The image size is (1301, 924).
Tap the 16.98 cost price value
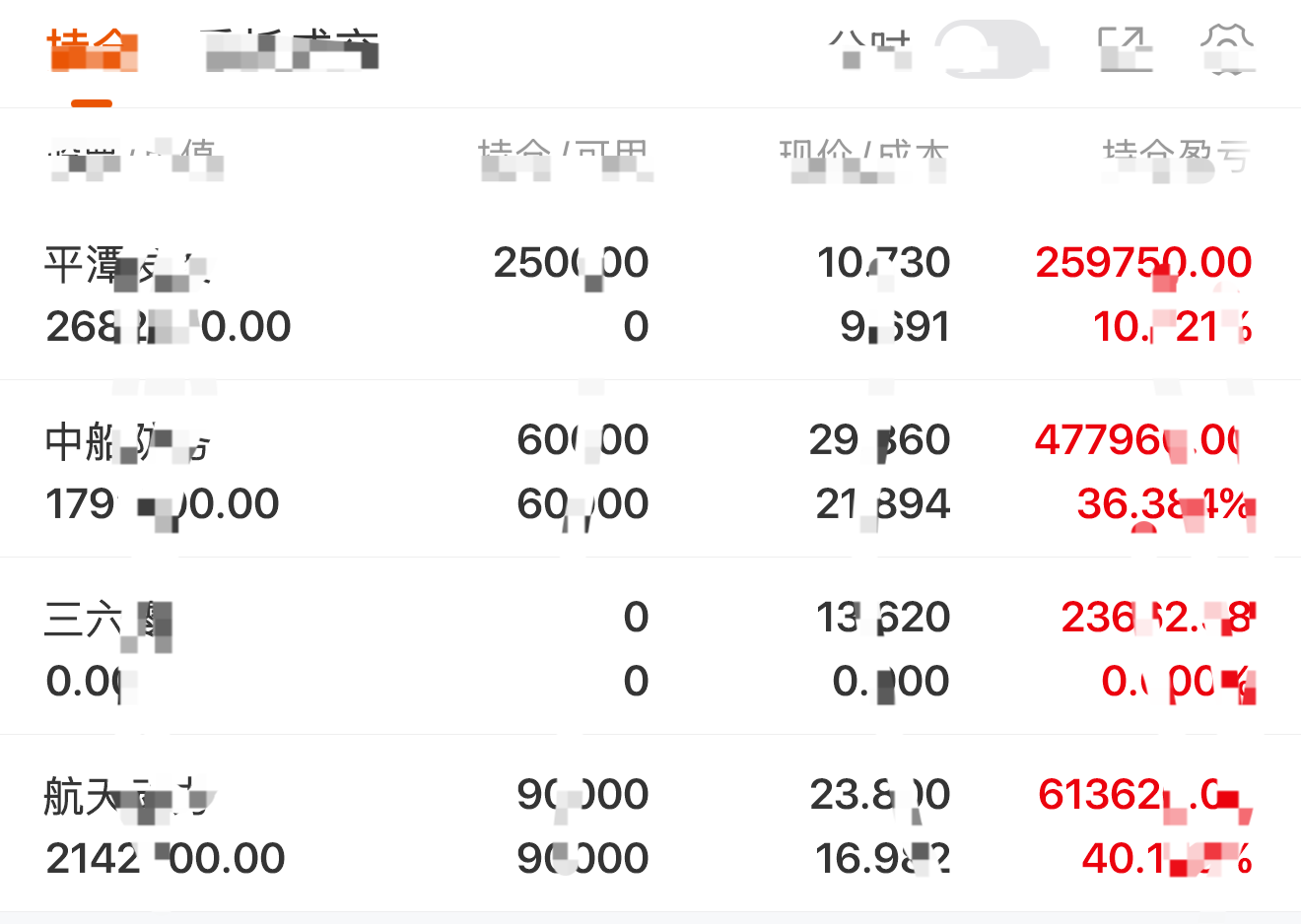coord(882,859)
